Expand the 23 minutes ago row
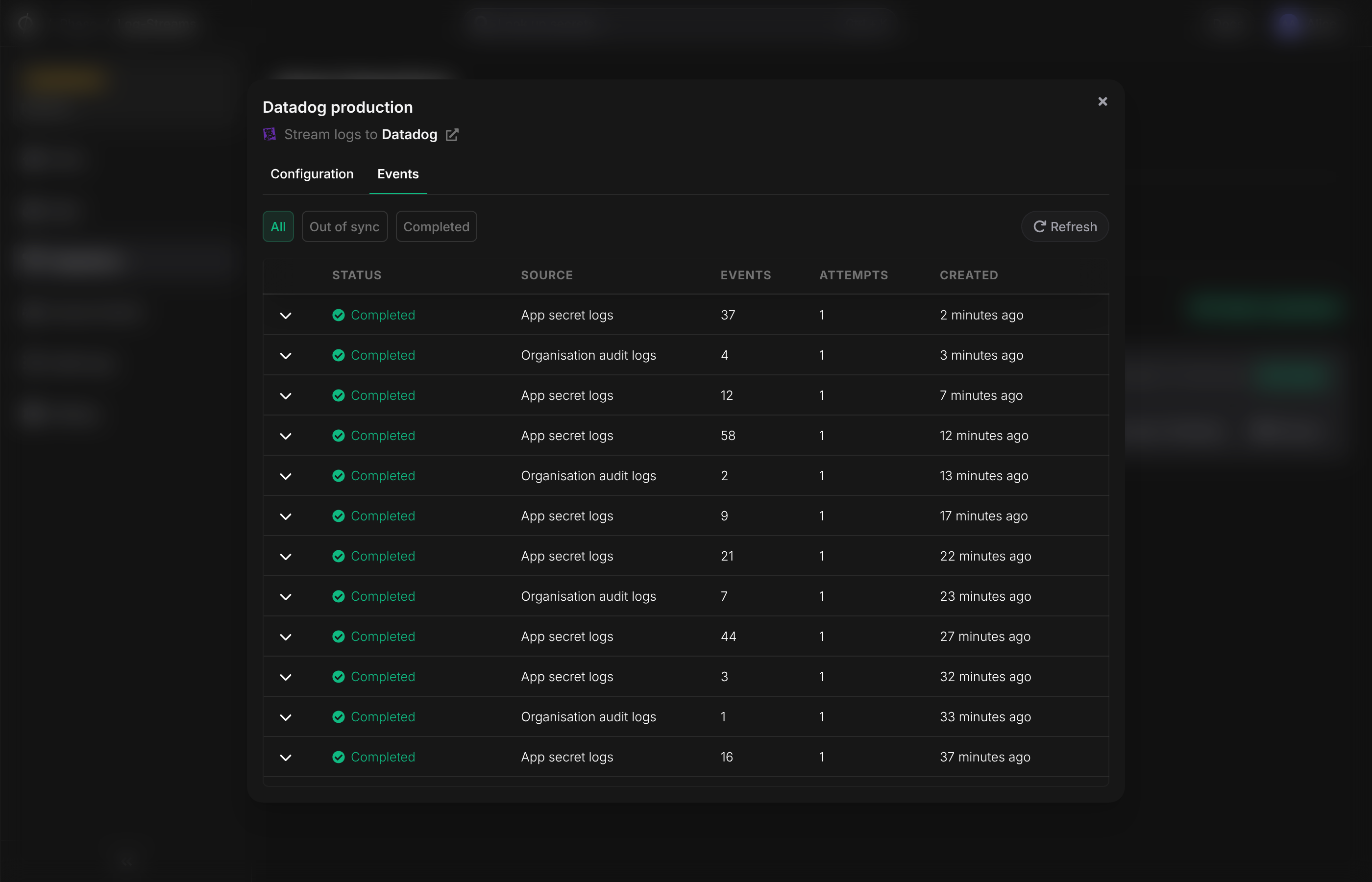Screen dimensions: 1372x882 (x=286, y=597)
